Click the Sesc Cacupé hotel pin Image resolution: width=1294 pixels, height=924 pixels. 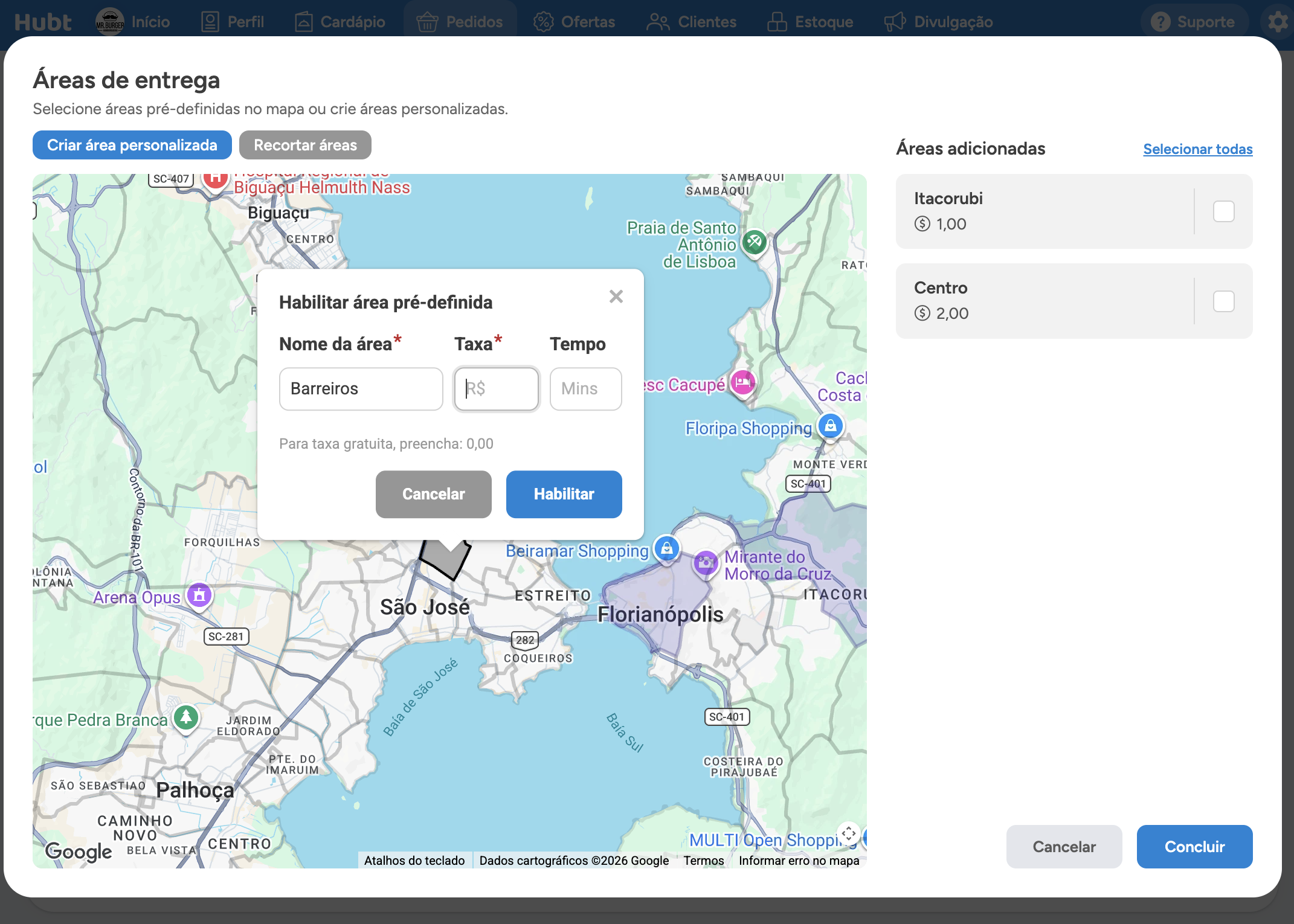742,383
